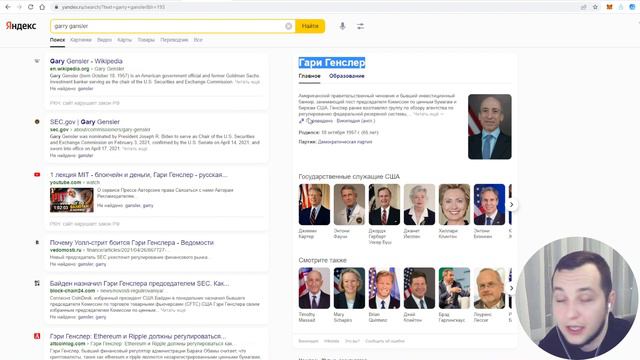Viewport: 640px width, 360px height.
Task: Open Gary Gensler - Wikipedia result
Action: coord(86,61)
